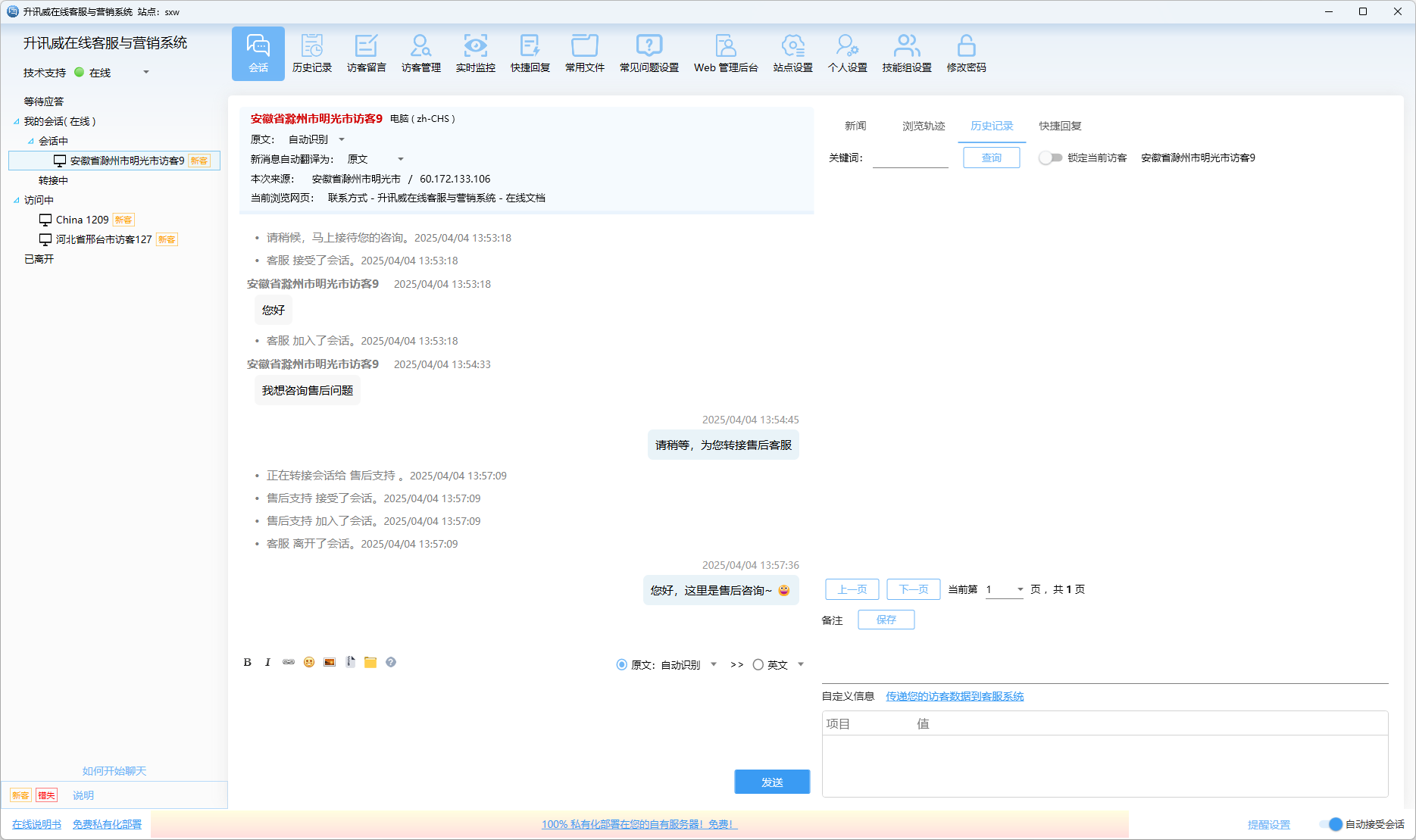Switch to the 新闻 tab
Screen dimensions: 1416x840
pyautogui.click(x=855, y=126)
